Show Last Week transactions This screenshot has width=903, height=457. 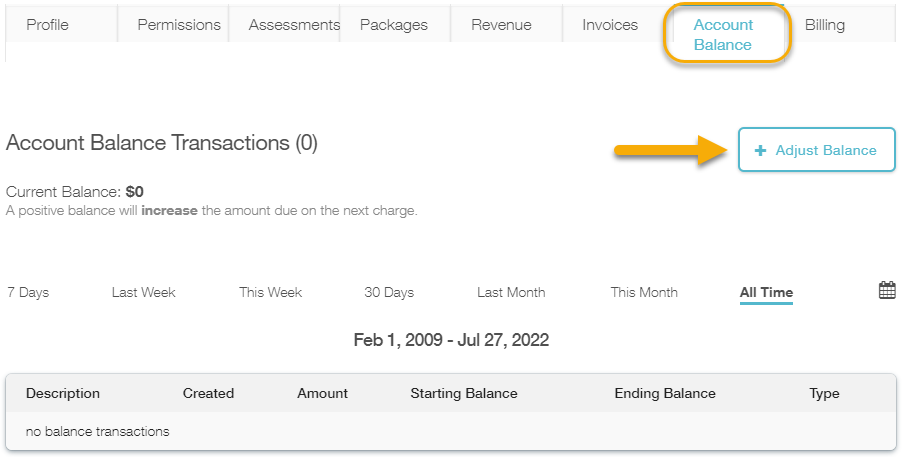click(x=143, y=293)
